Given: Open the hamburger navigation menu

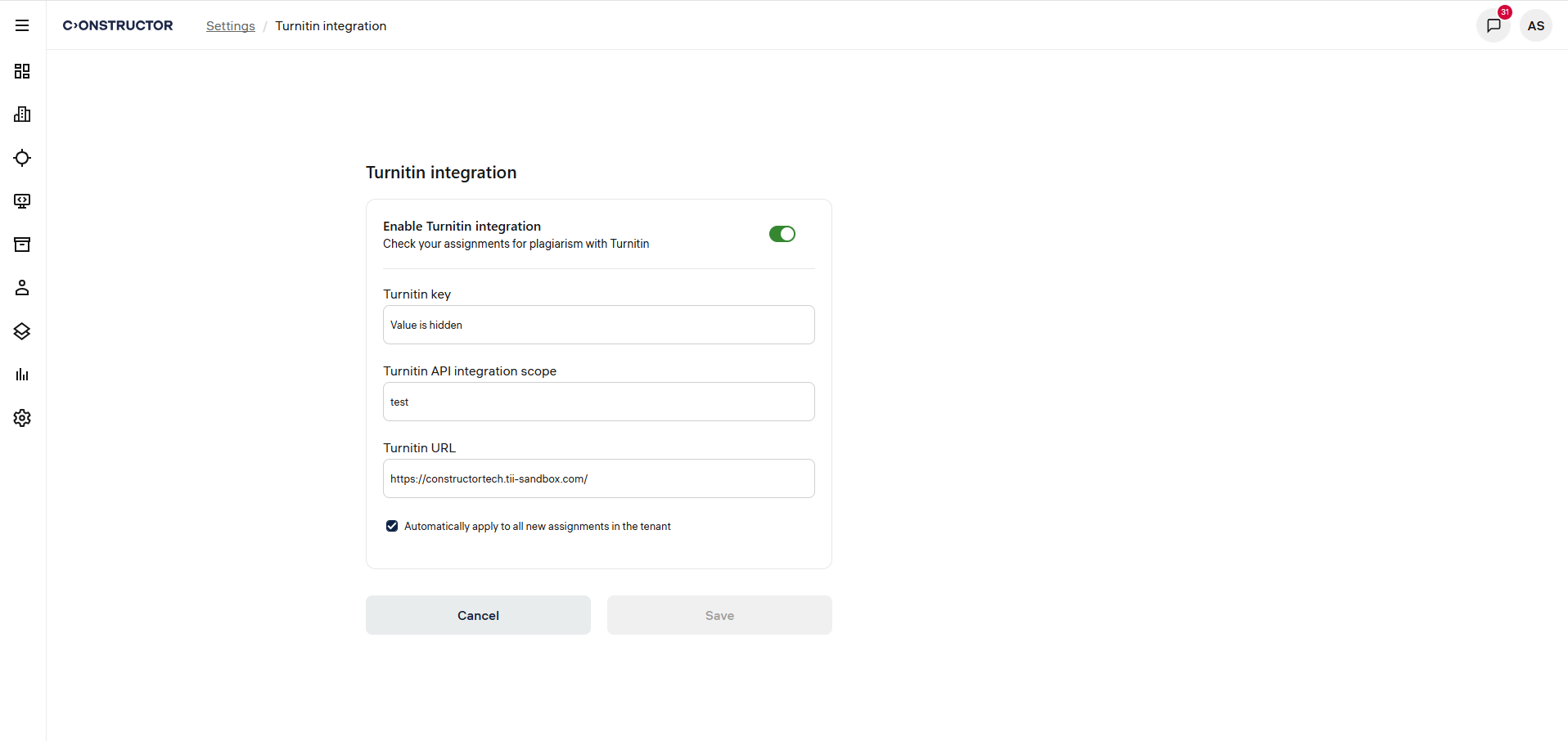Looking at the screenshot, I should [x=22, y=25].
